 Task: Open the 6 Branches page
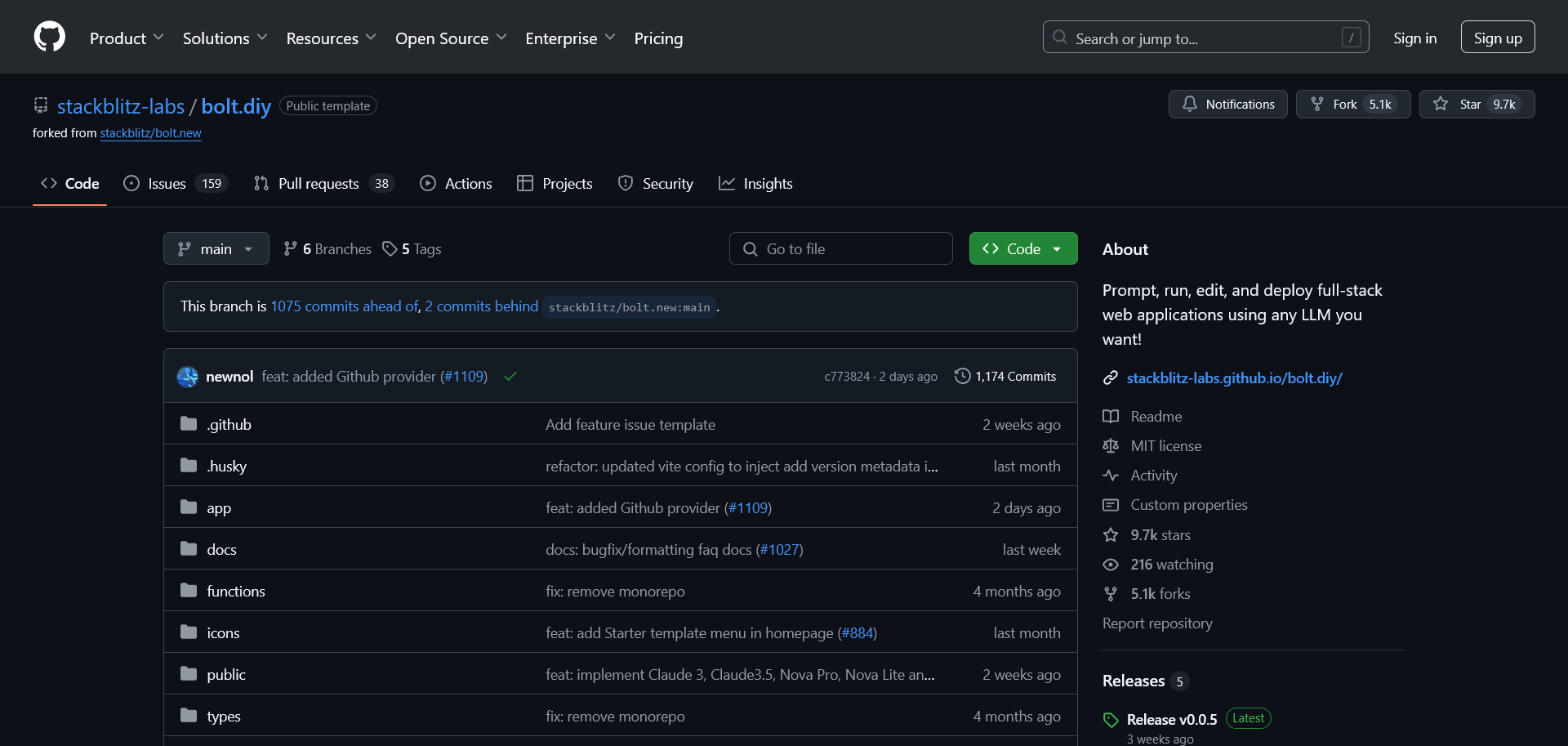tap(327, 249)
